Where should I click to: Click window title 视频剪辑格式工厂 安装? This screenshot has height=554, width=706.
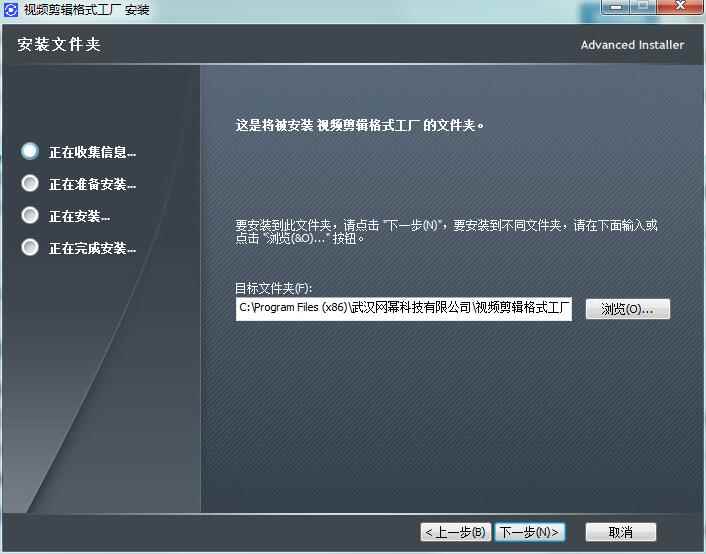tap(86, 9)
